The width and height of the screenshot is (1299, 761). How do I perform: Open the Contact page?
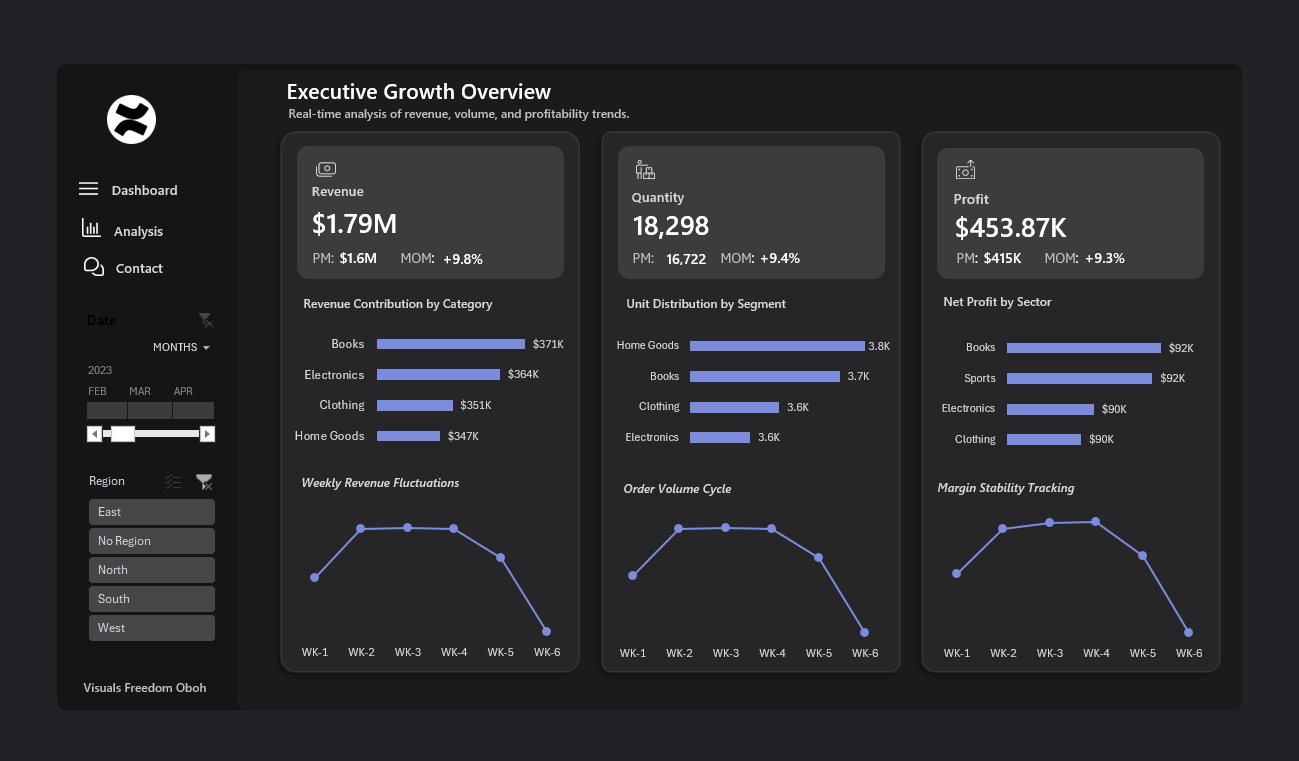139,268
